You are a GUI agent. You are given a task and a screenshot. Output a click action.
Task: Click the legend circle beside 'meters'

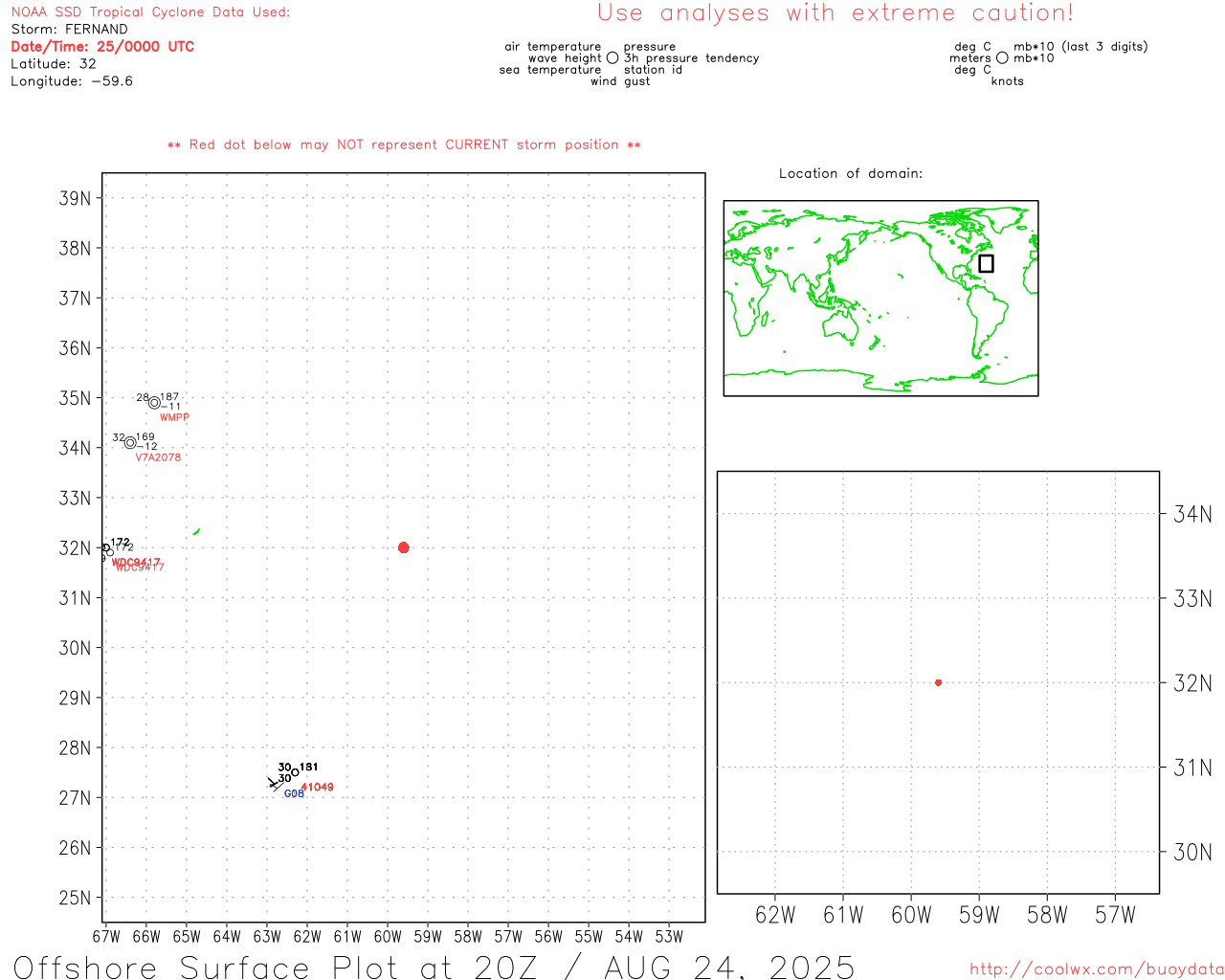coord(1002,57)
